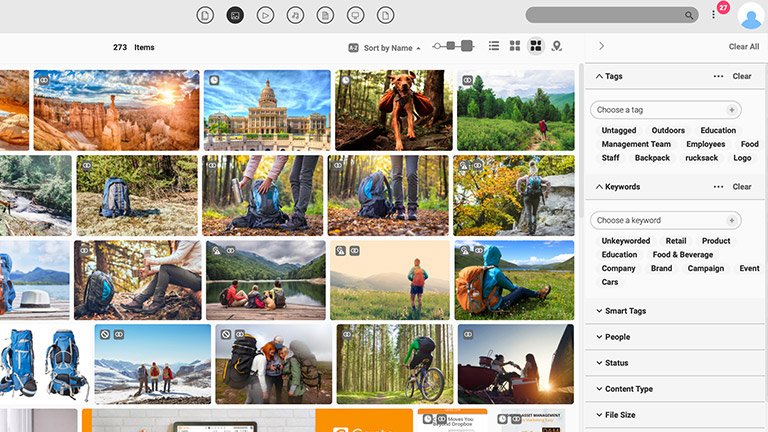The width and height of the screenshot is (768, 432).
Task: Select the video filter icon
Action: pyautogui.click(x=265, y=16)
